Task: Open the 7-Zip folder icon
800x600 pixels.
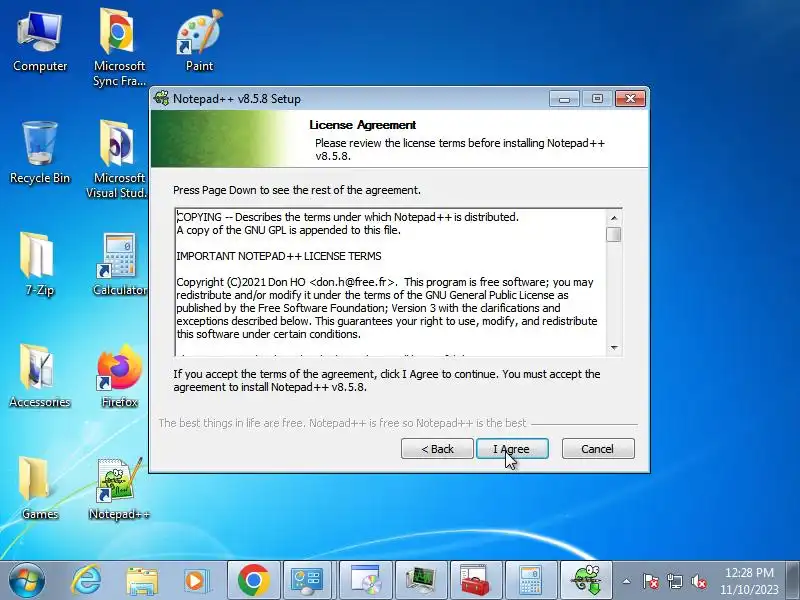Action: click(39, 264)
